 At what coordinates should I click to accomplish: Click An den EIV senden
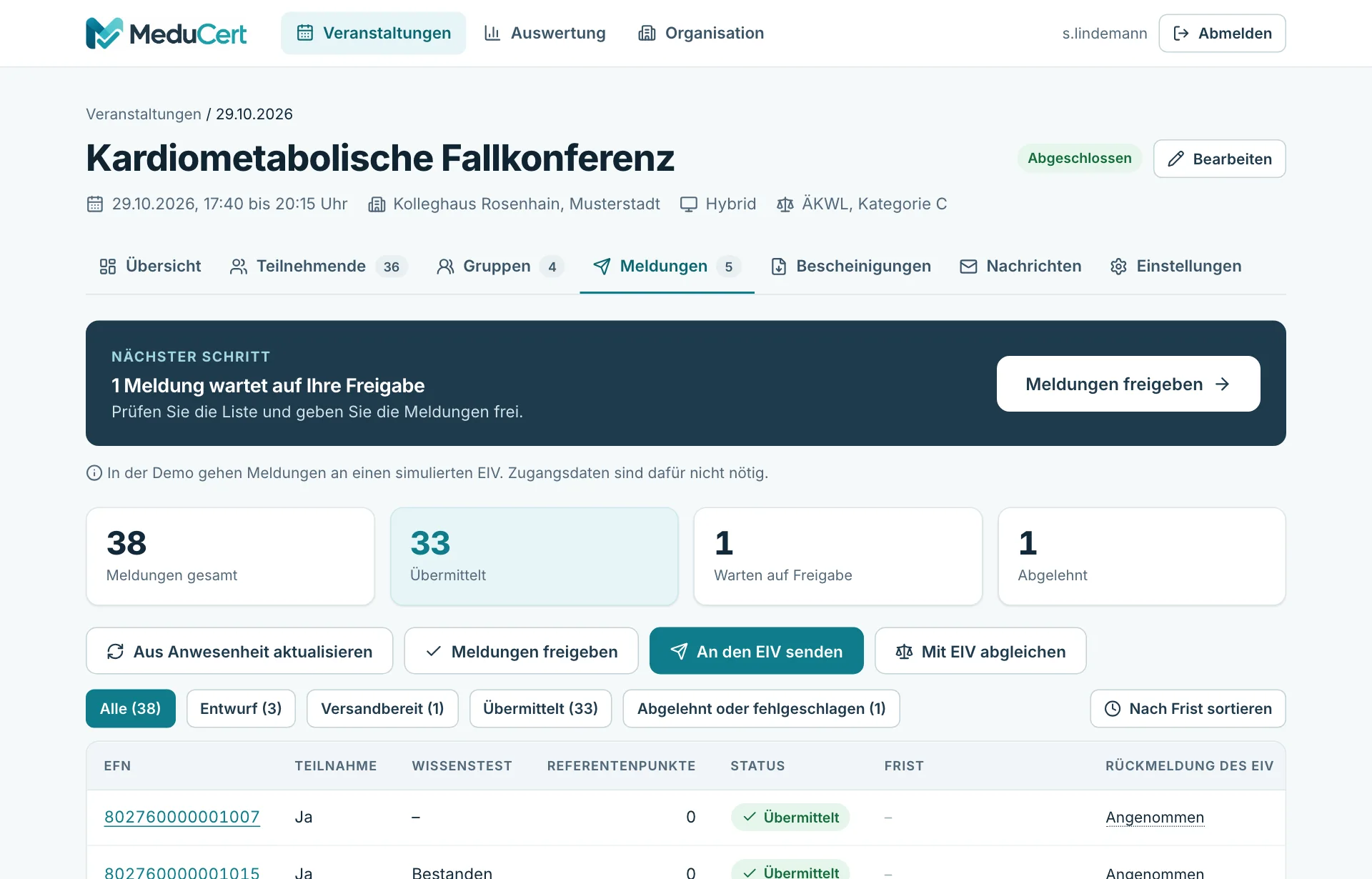tap(757, 651)
